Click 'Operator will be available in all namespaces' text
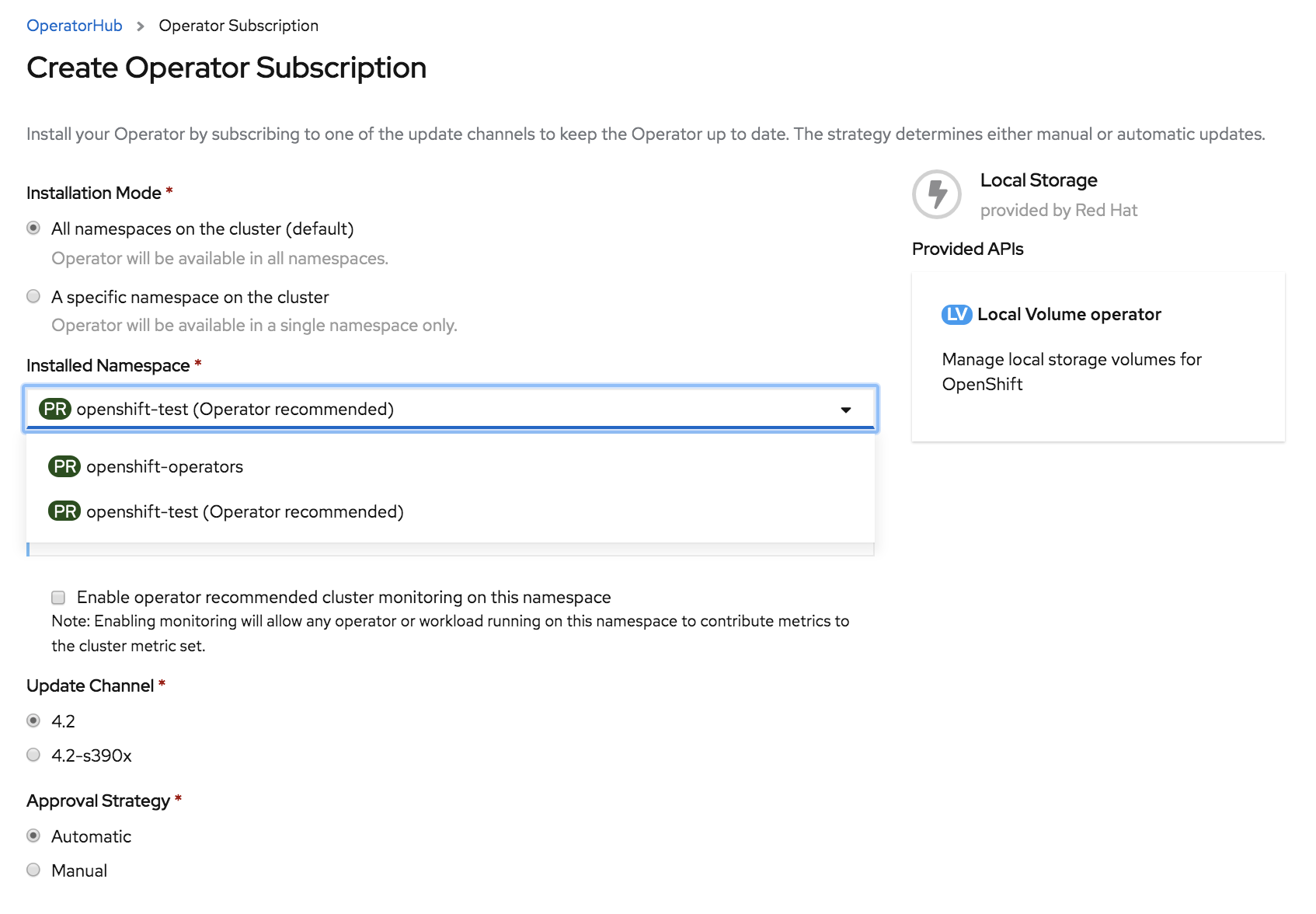 [x=220, y=258]
